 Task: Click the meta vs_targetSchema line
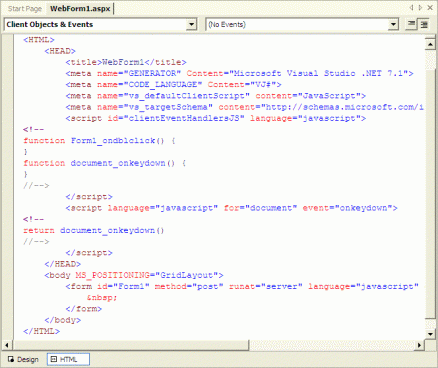(244, 107)
